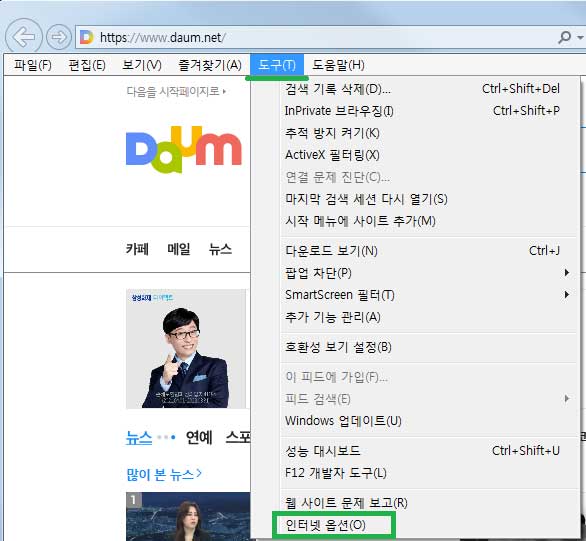Screen dimensions: 586x541
Task: Click the browser Forward arrow button
Action: pos(59,37)
